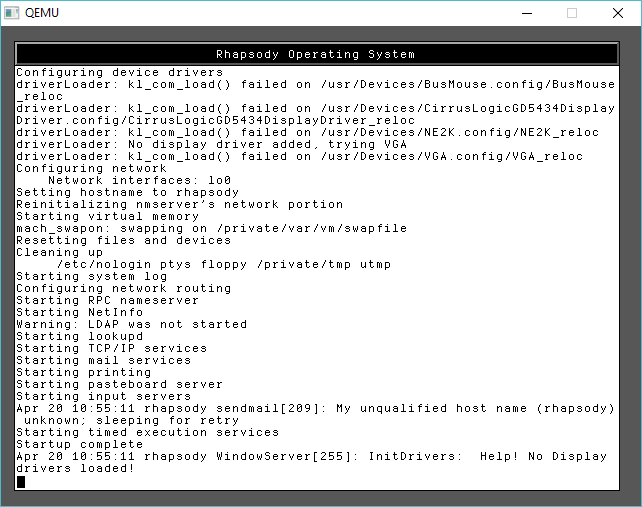Click the 'Starting TCP/IP services' line
The width and height of the screenshot is (642, 507).
[111, 348]
